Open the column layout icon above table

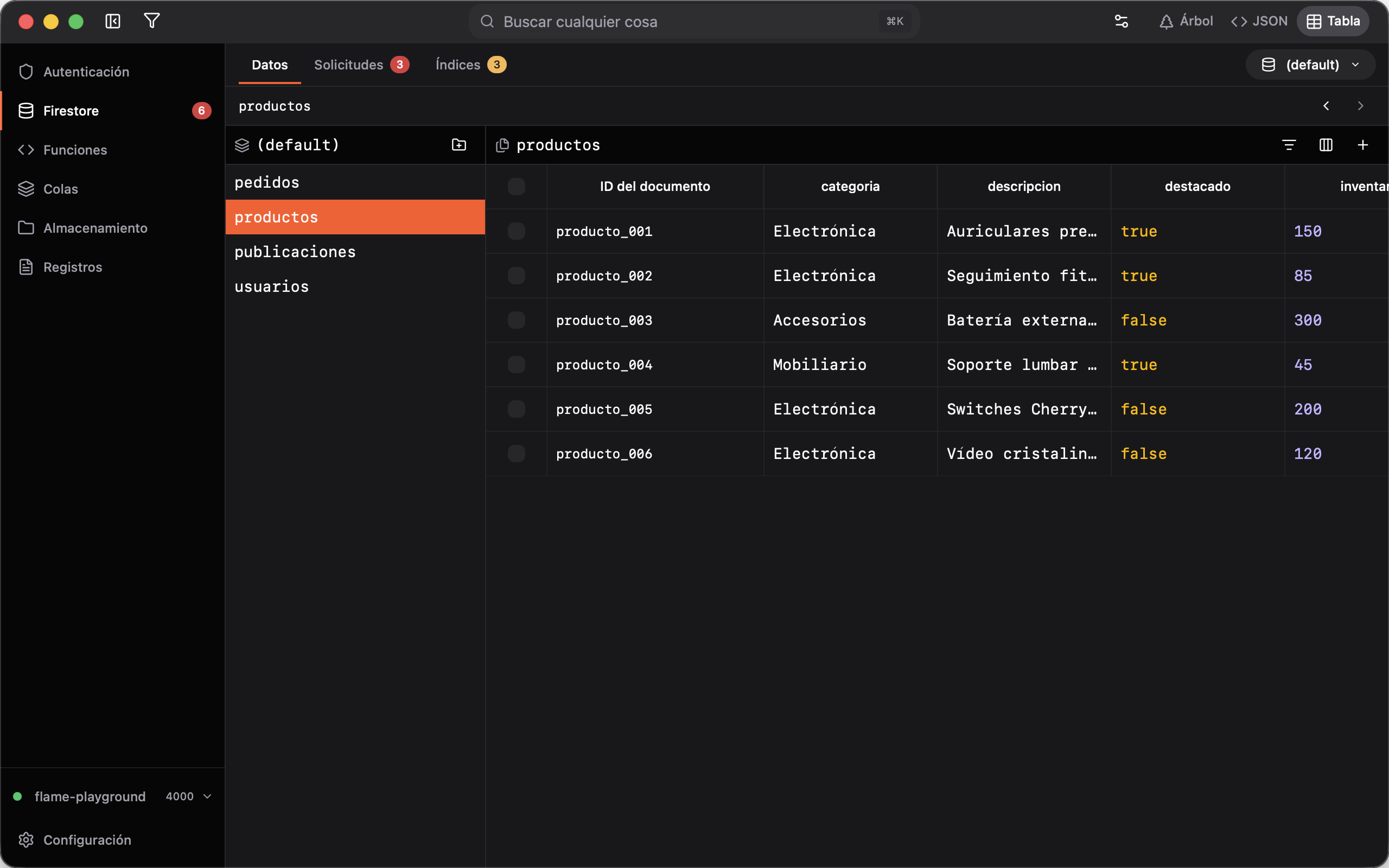click(x=1326, y=145)
